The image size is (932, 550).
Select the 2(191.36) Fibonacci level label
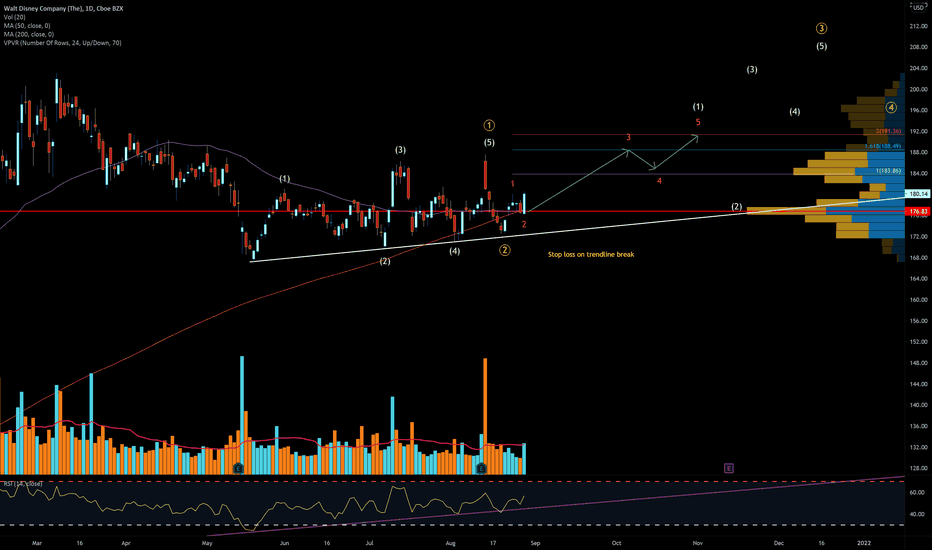[889, 131]
